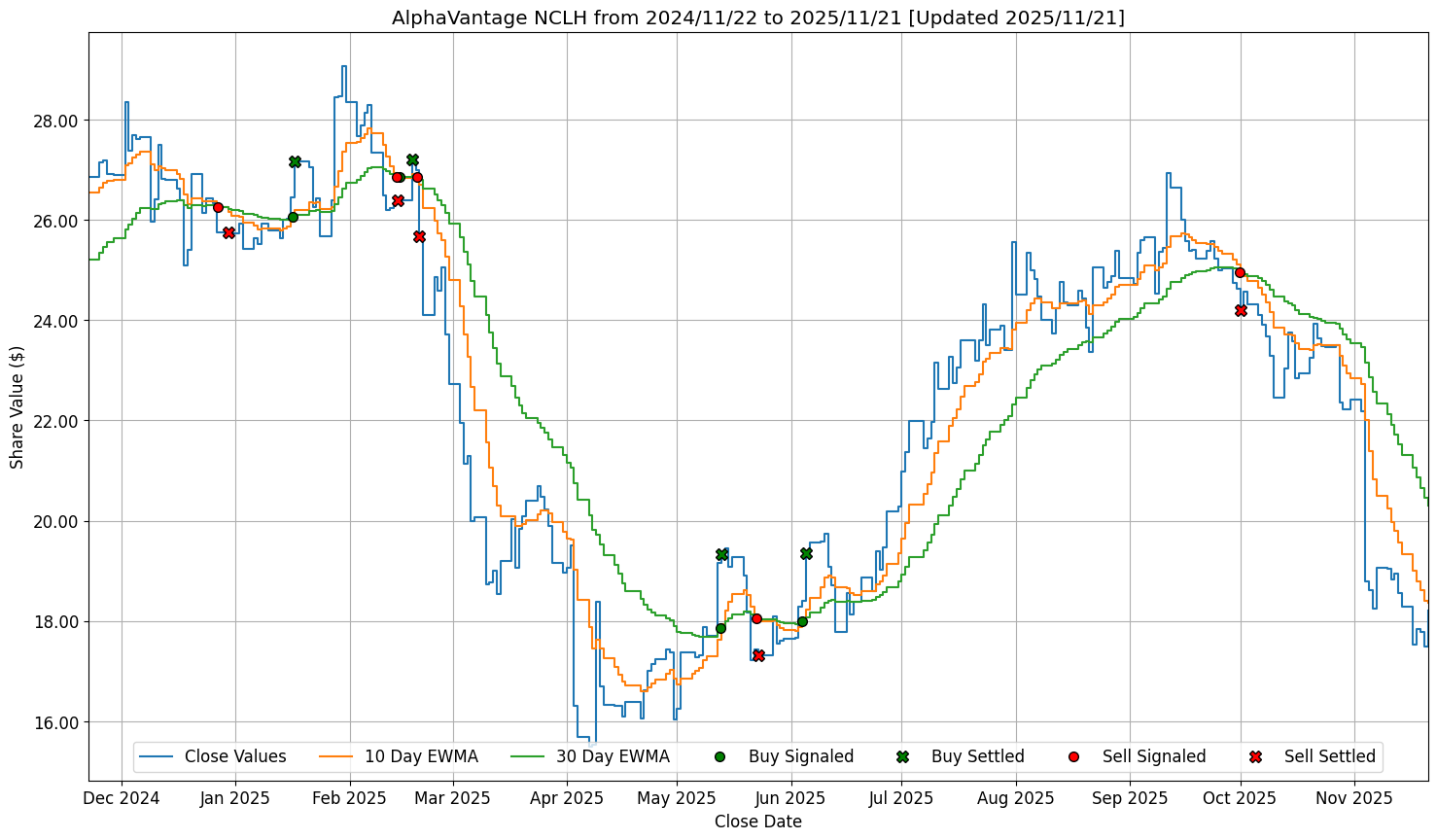
Task: Click the Sell Signaled red dot in legend
Action: [x=1073, y=756]
